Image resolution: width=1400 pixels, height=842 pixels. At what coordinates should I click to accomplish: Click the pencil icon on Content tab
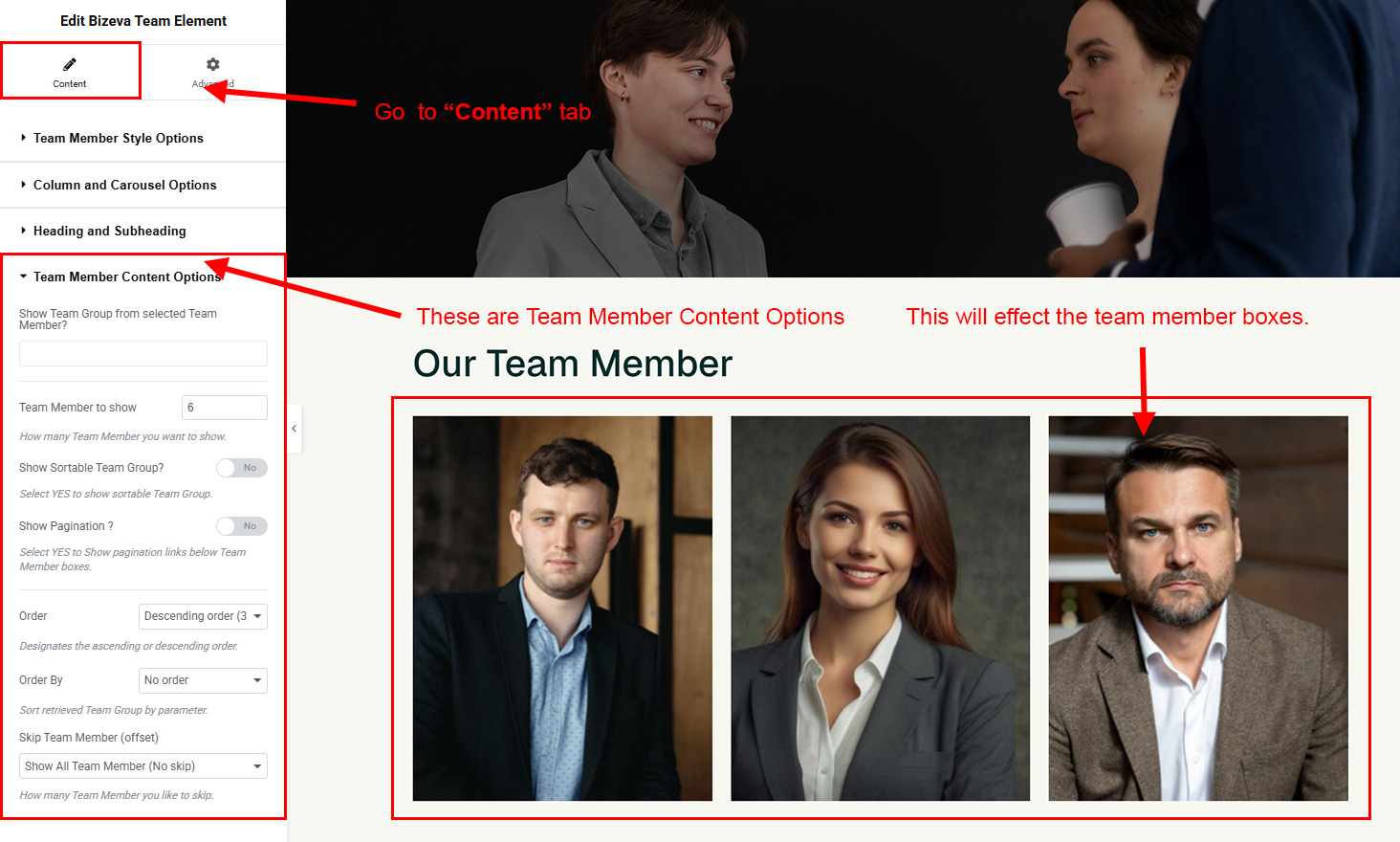pos(69,64)
